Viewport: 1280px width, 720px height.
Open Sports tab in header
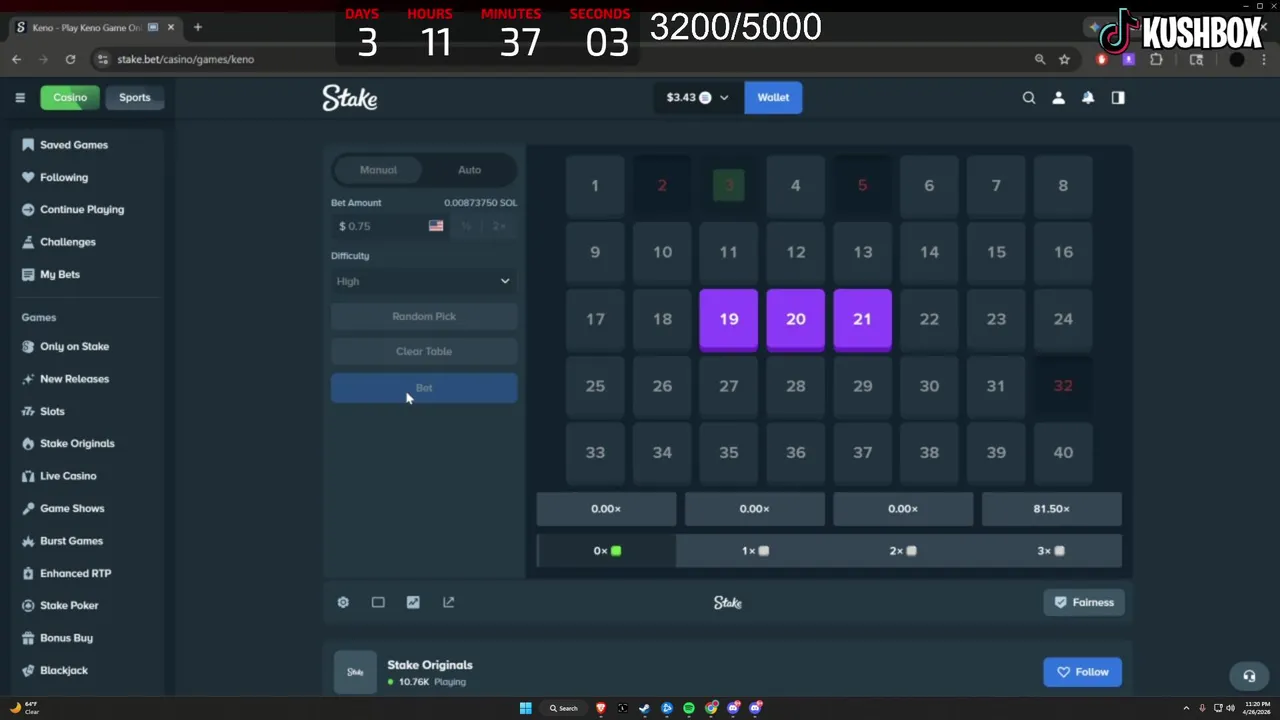tap(134, 97)
